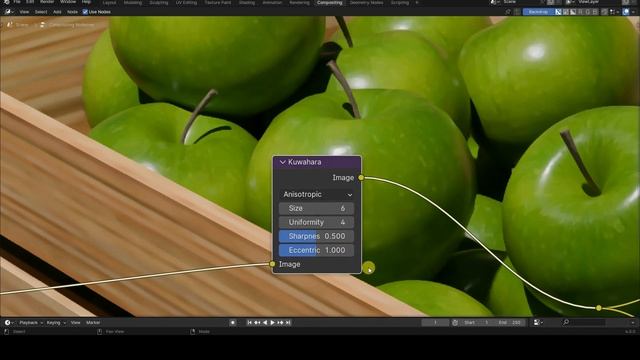The height and width of the screenshot is (360, 640).
Task: Select the color channel icon beside Backdrop
Action: (x=566, y=12)
